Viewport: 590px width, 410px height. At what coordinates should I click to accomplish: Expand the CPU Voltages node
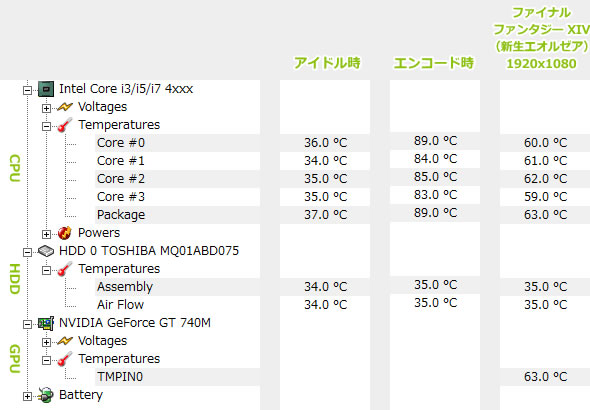pos(46,108)
